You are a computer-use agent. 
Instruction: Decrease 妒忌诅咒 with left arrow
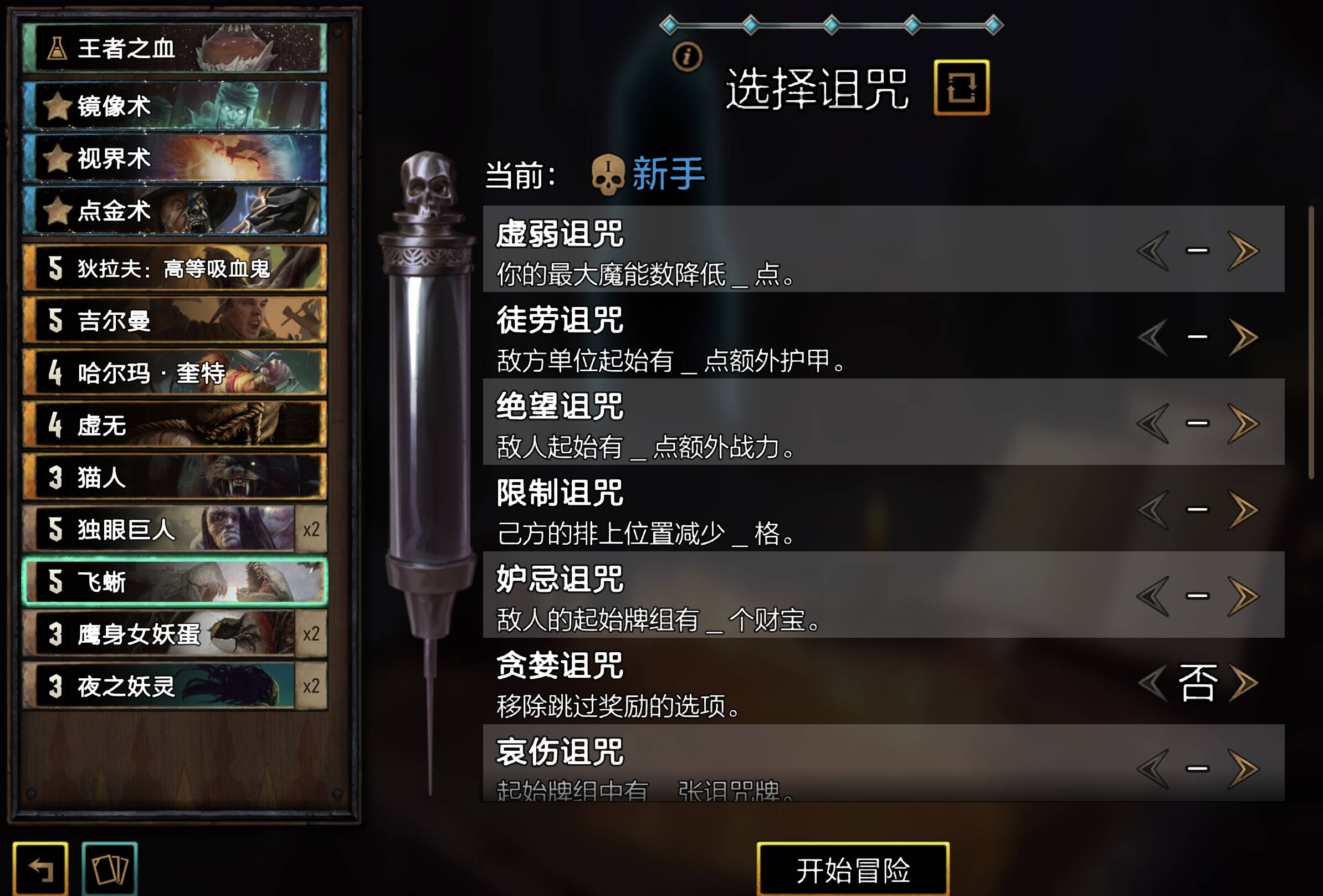(1153, 596)
